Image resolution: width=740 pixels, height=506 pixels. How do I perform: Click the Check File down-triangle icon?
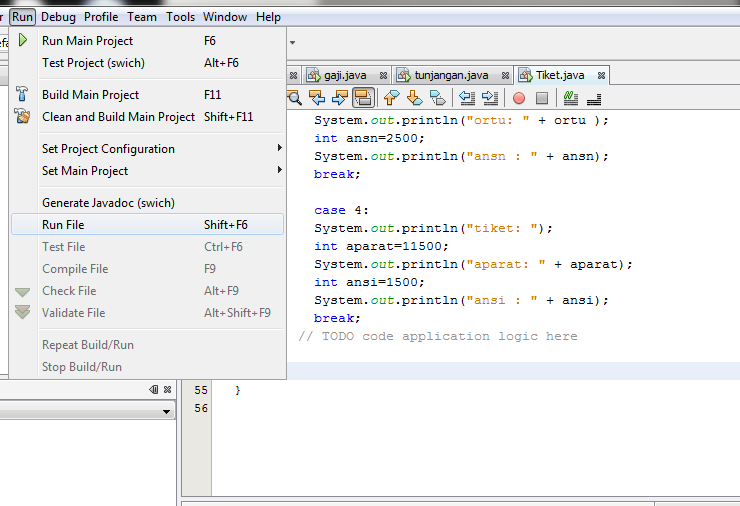pyautogui.click(x=22, y=292)
